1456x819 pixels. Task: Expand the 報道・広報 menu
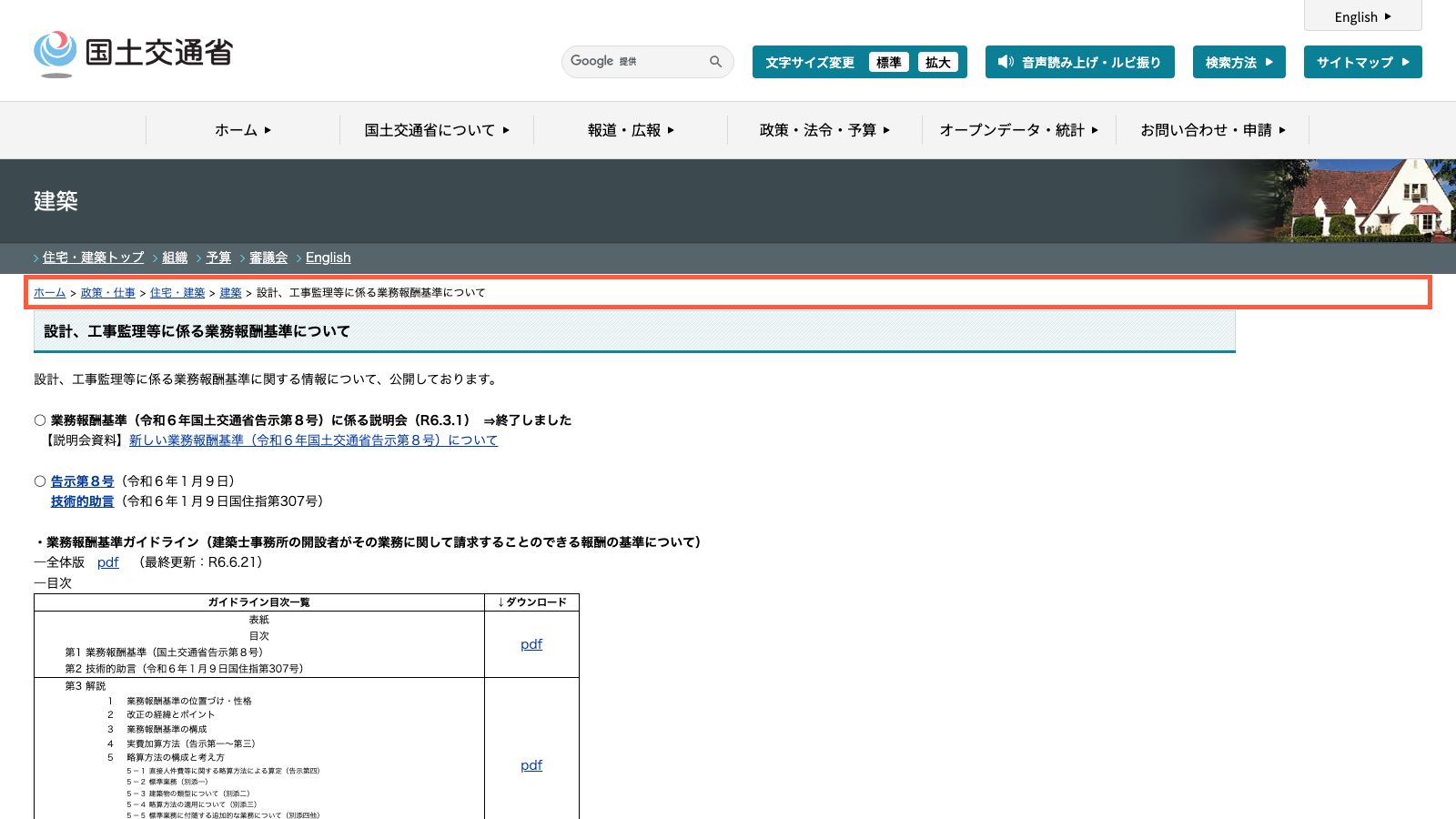631,130
